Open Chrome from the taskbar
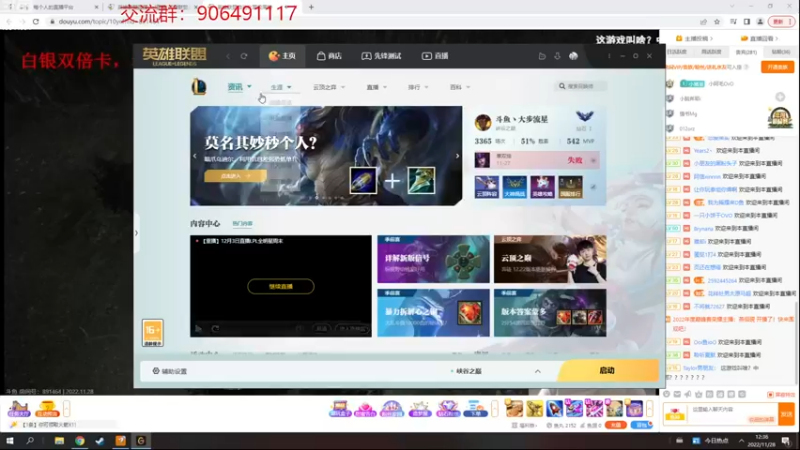 (x=80, y=441)
